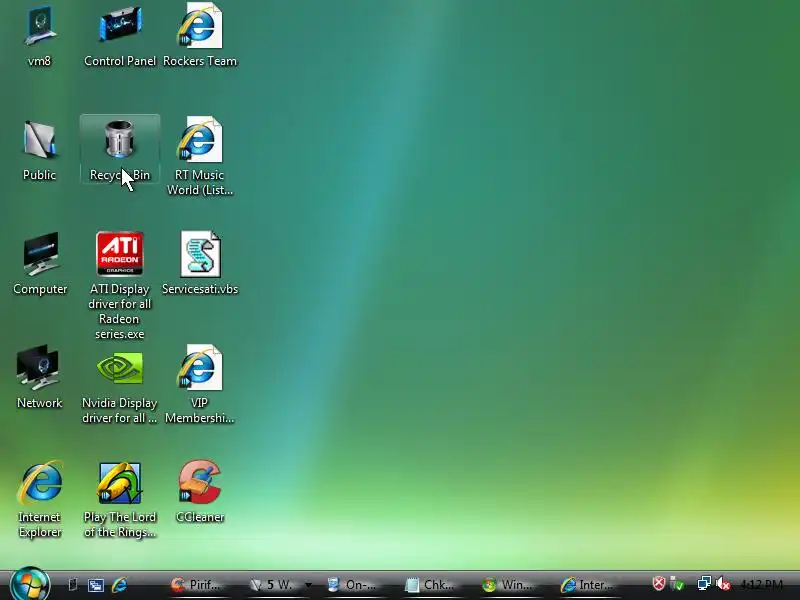Open the Windows Start orb
This screenshot has width=800, height=600.
[x=30, y=584]
